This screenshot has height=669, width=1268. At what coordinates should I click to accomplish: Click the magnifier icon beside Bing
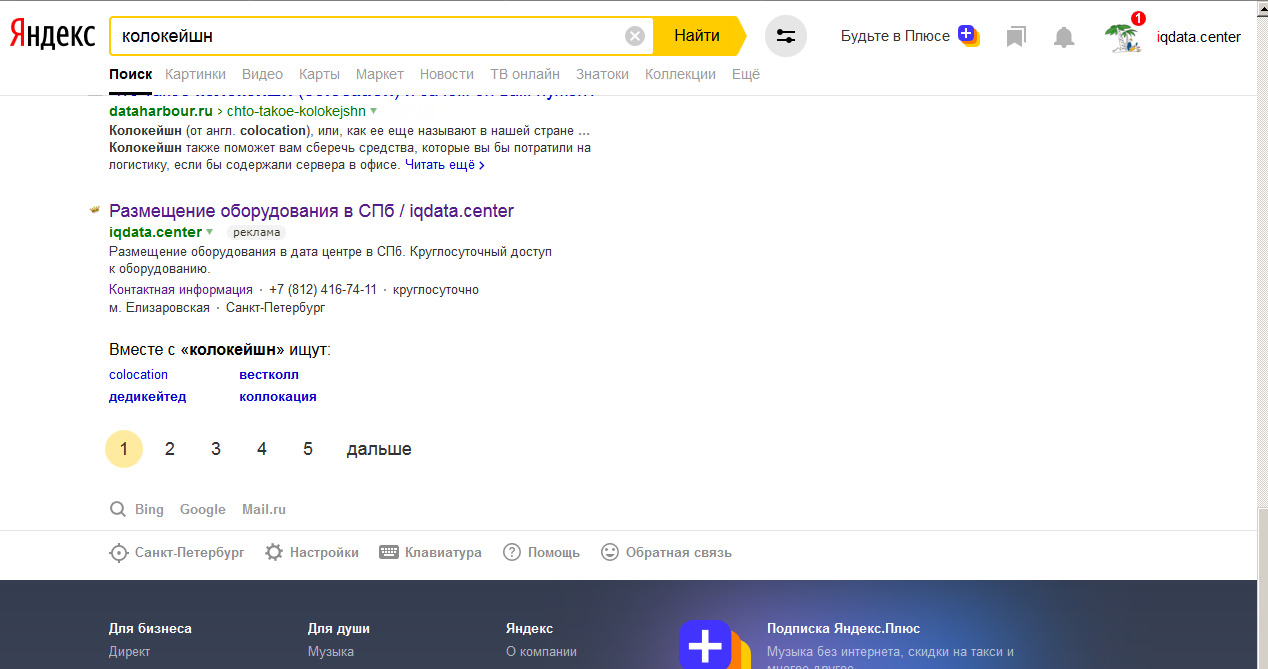pyautogui.click(x=118, y=509)
